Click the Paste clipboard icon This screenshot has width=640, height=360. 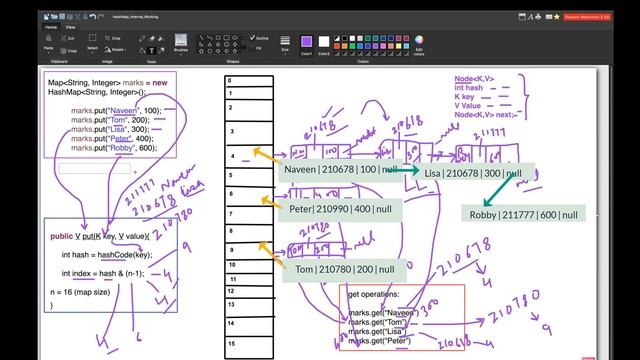(x=49, y=38)
